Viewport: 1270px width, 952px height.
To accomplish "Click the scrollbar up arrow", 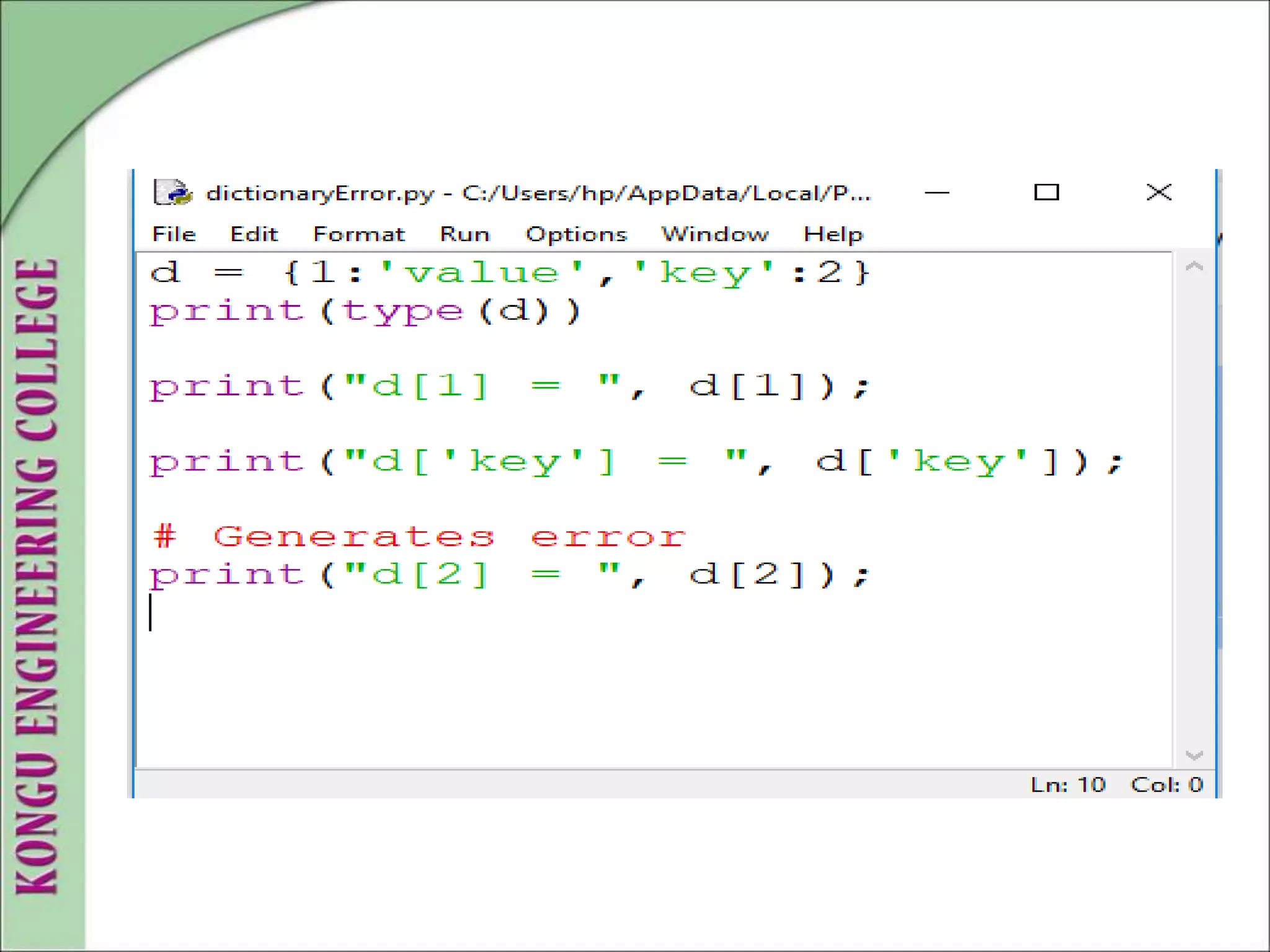I will [1194, 267].
